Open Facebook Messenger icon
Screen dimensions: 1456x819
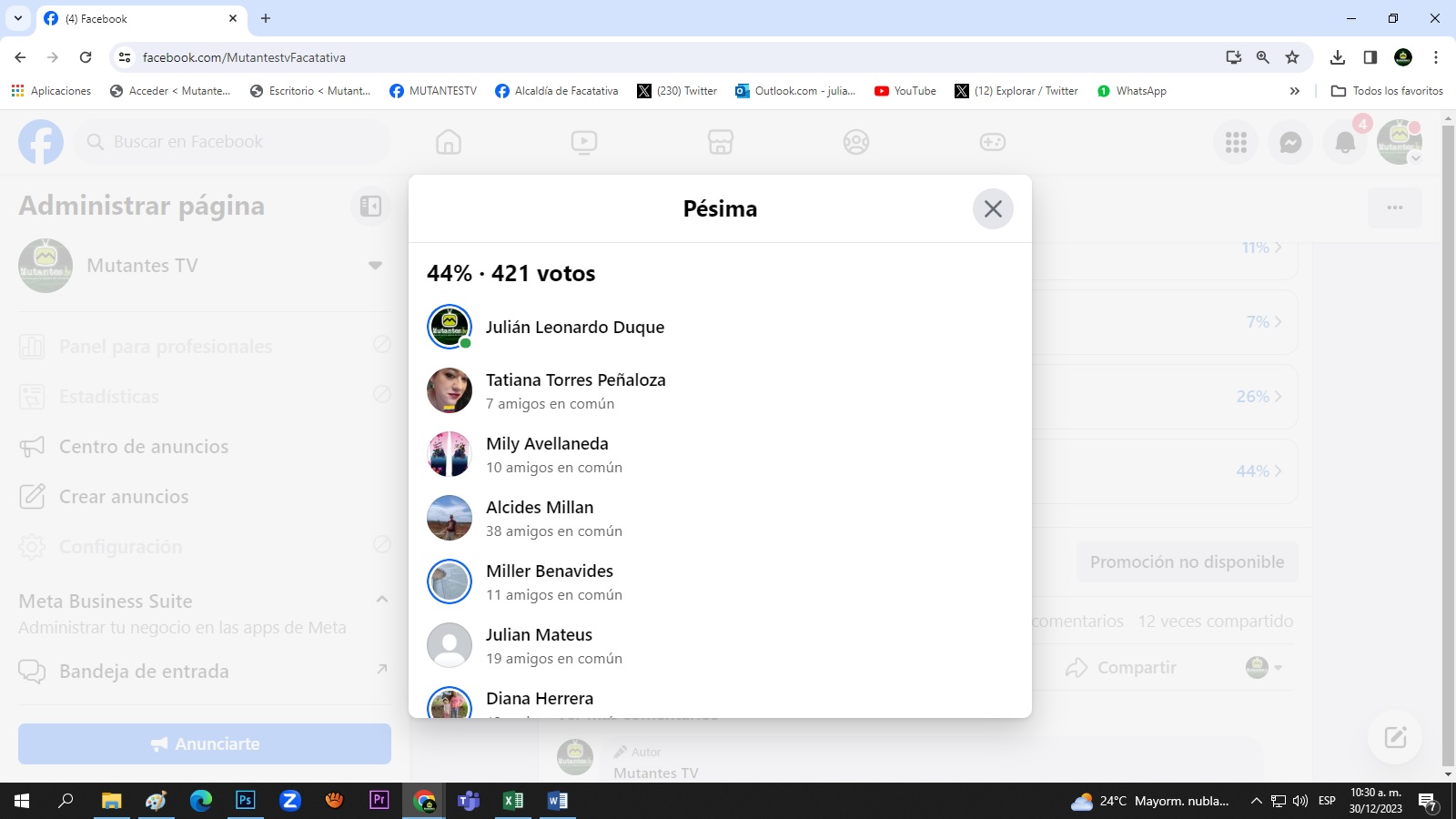[1290, 143]
